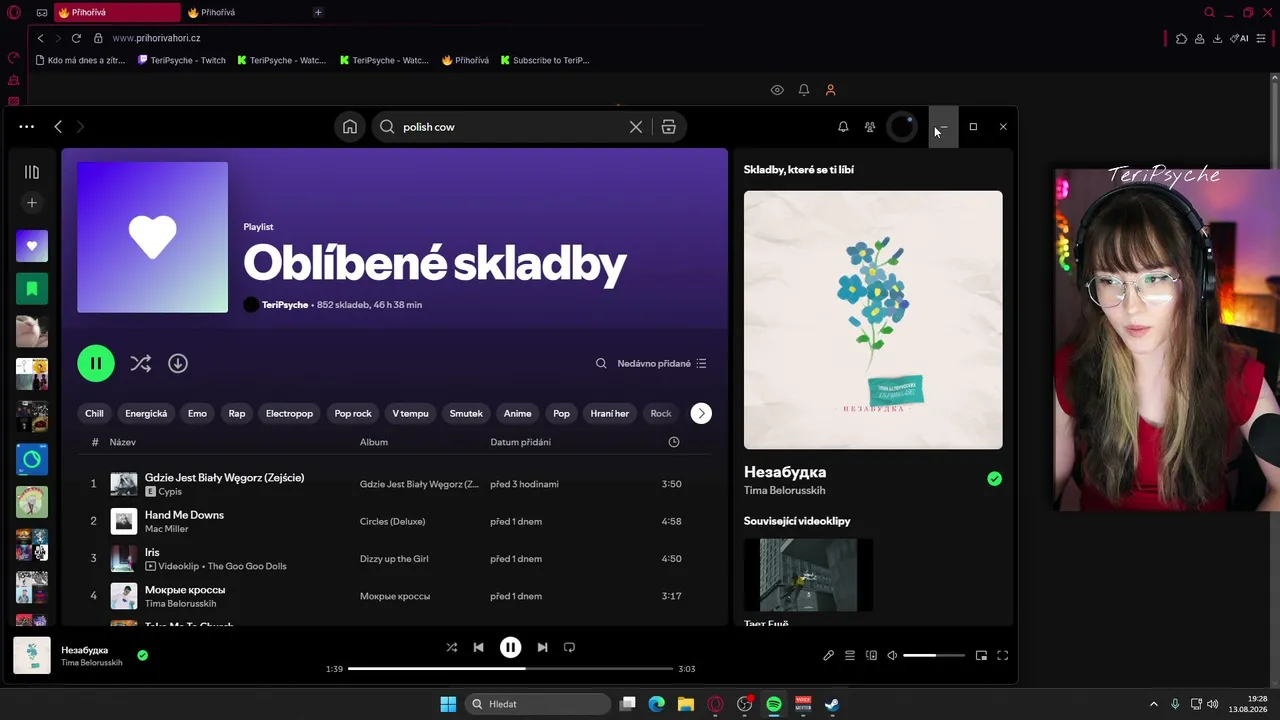This screenshot has width=1280, height=720.
Task: Filter songs by Energická
Action: (146, 413)
